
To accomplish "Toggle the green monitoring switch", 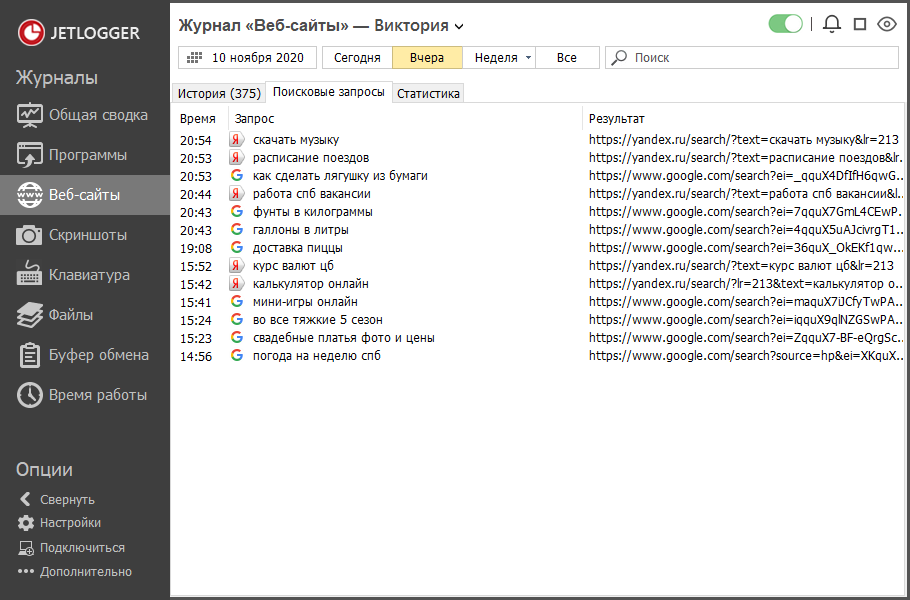I will point(786,24).
